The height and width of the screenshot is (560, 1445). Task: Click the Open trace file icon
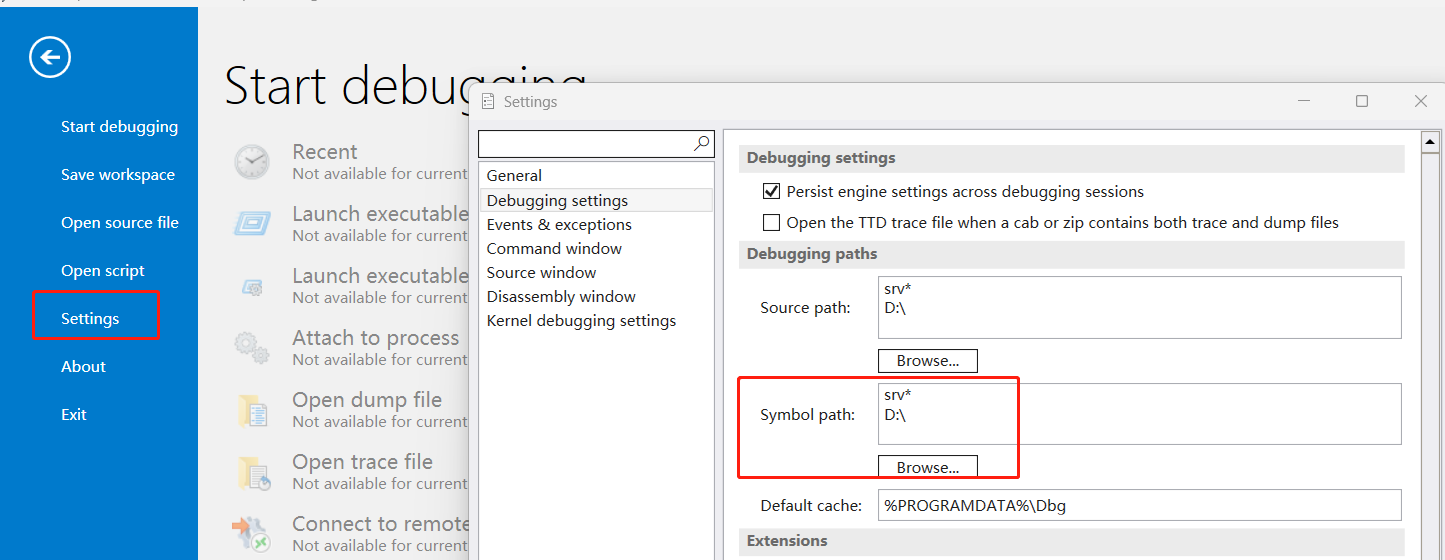coord(252,472)
